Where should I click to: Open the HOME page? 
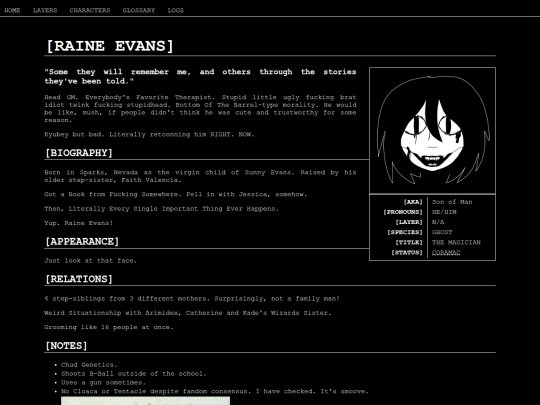coord(12,10)
